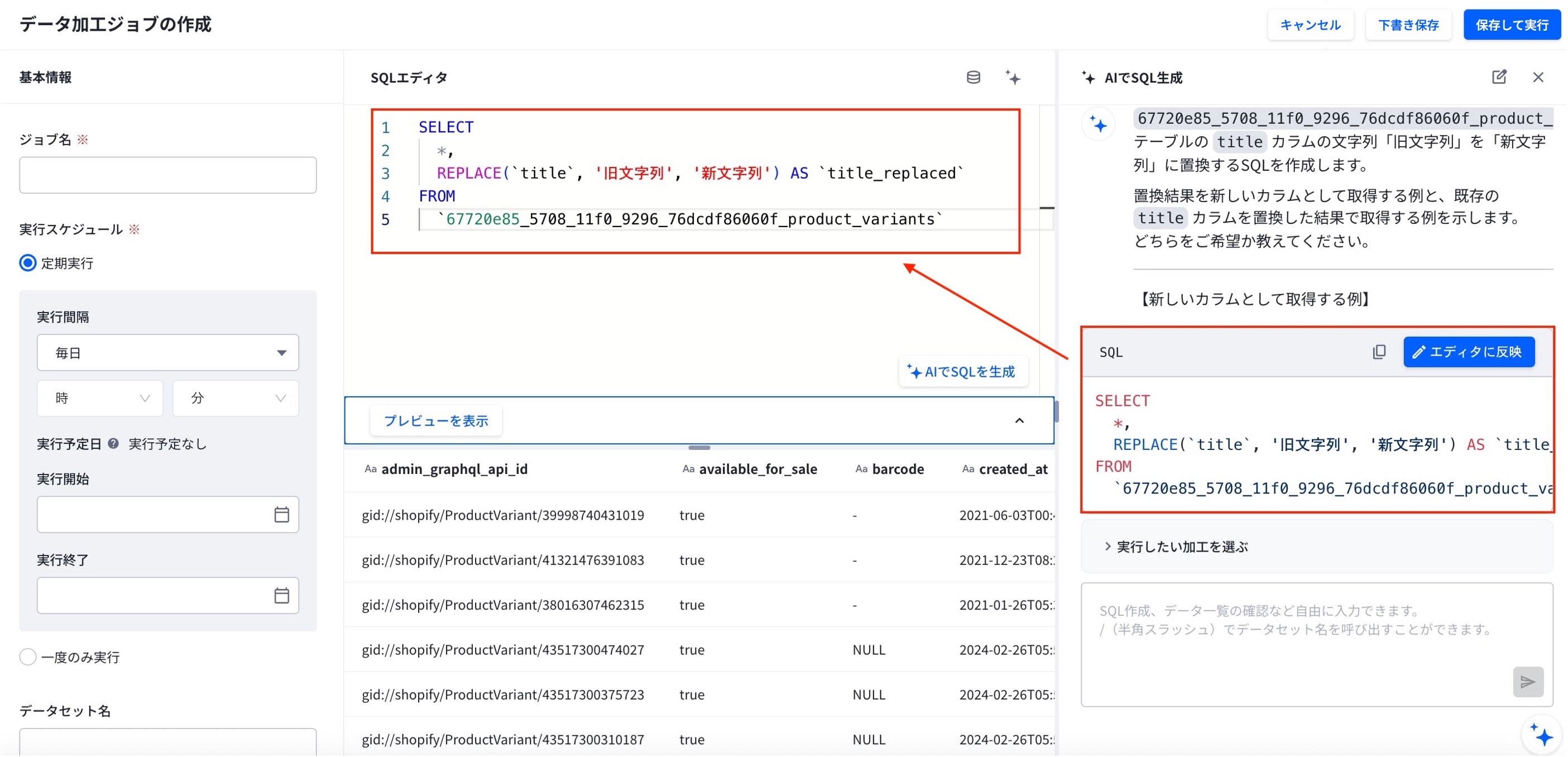Viewport: 1568px width, 757px height.
Task: Open the 分 minute dropdown
Action: 236,398
